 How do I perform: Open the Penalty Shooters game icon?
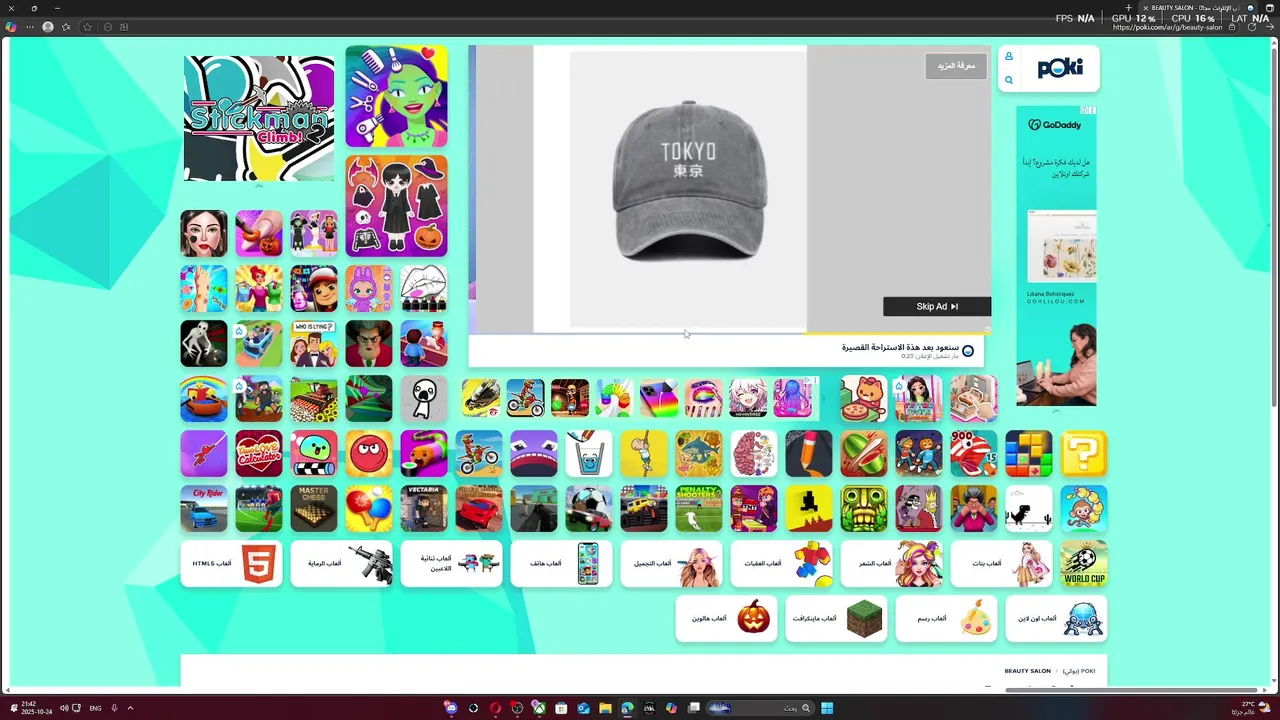pos(699,509)
